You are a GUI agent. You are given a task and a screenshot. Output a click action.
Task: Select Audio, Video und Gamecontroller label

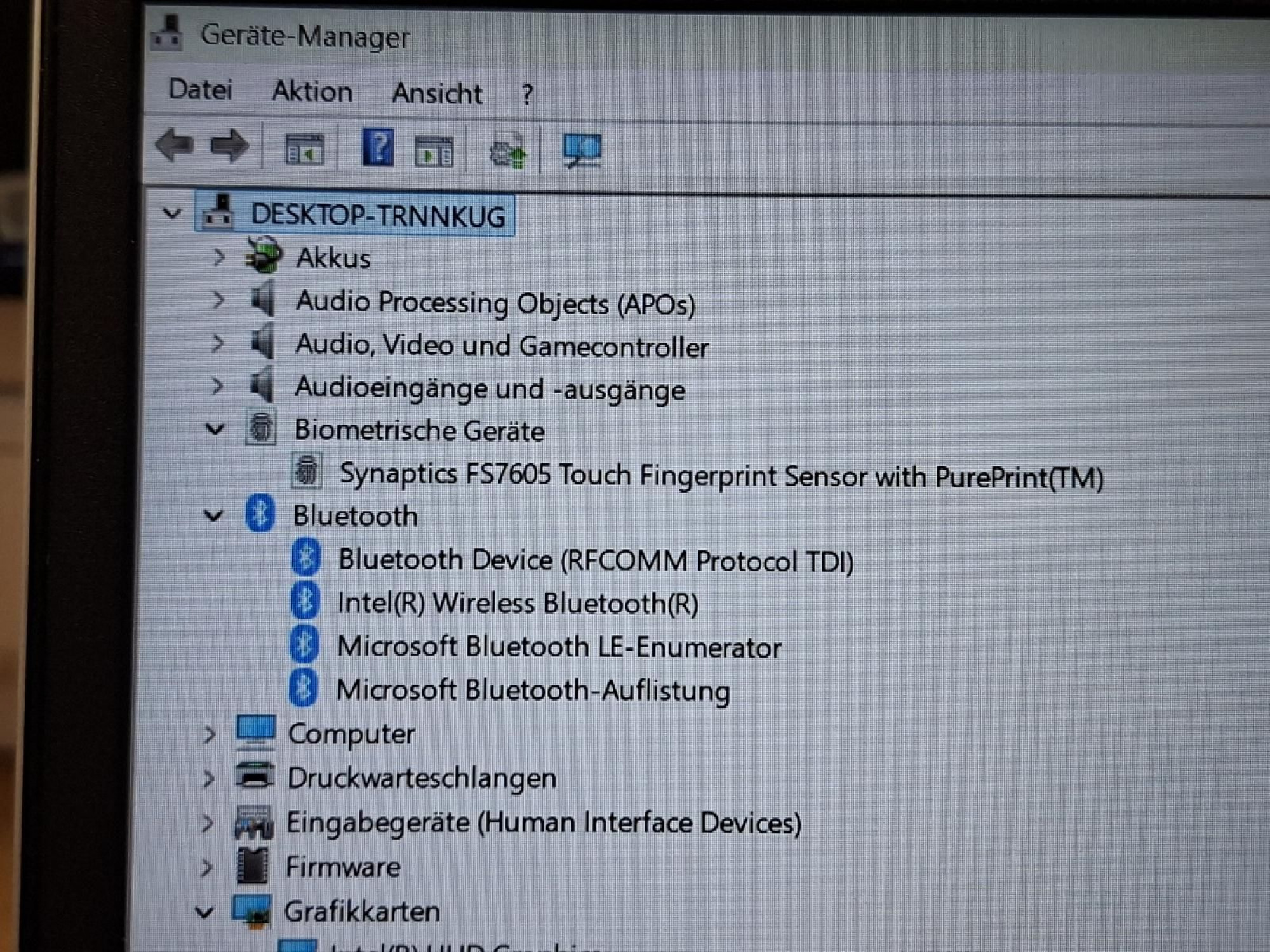(502, 346)
